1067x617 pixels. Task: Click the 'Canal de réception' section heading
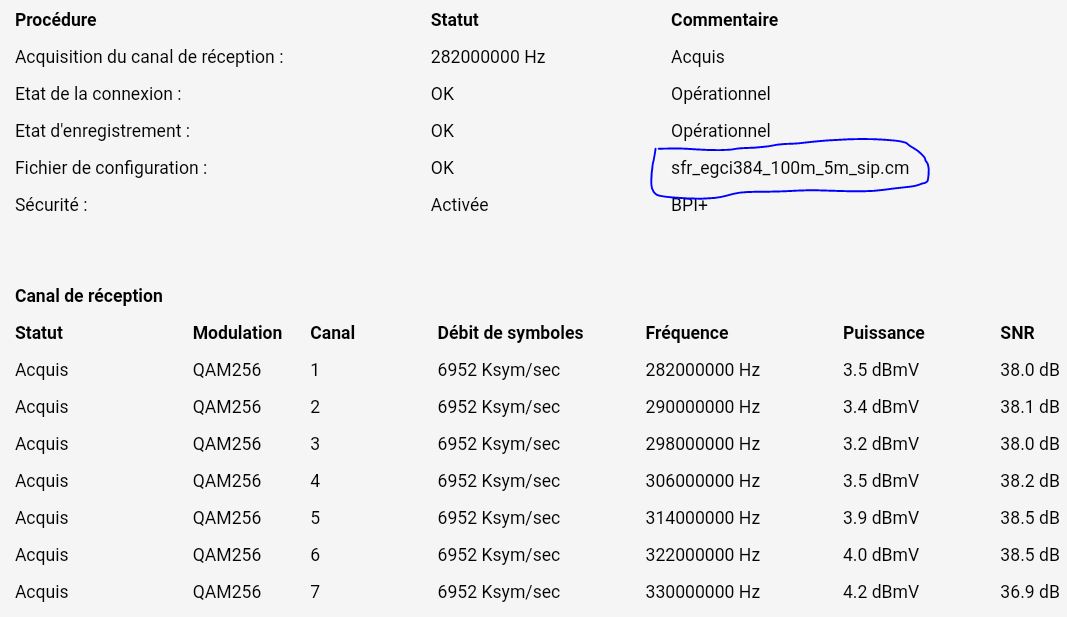point(89,296)
